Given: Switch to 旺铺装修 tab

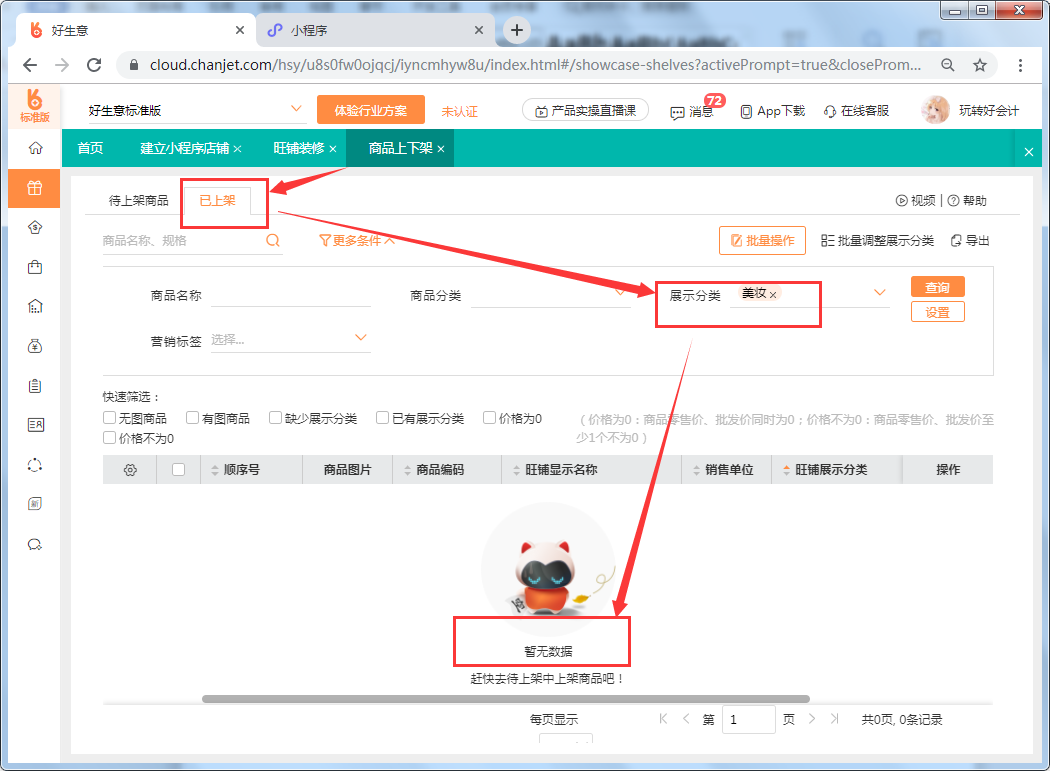Looking at the screenshot, I should (299, 148).
